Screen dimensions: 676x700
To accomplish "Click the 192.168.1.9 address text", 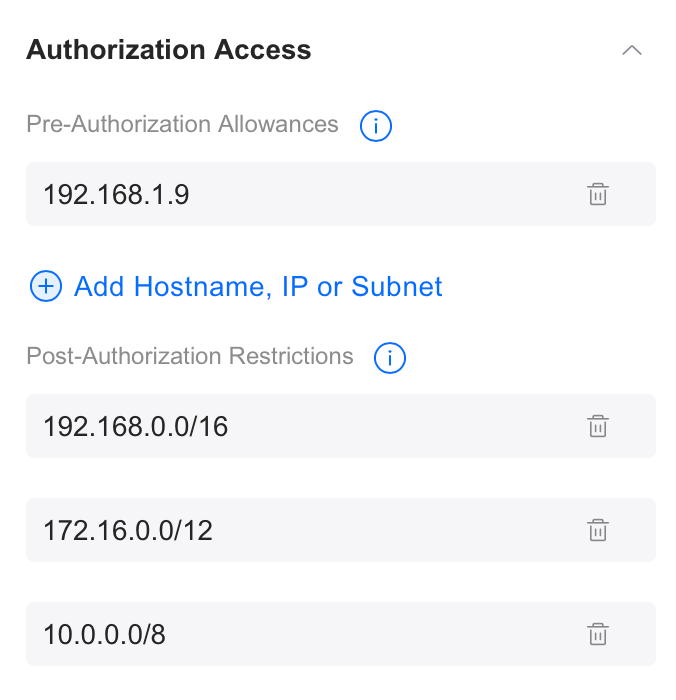I will [x=116, y=194].
